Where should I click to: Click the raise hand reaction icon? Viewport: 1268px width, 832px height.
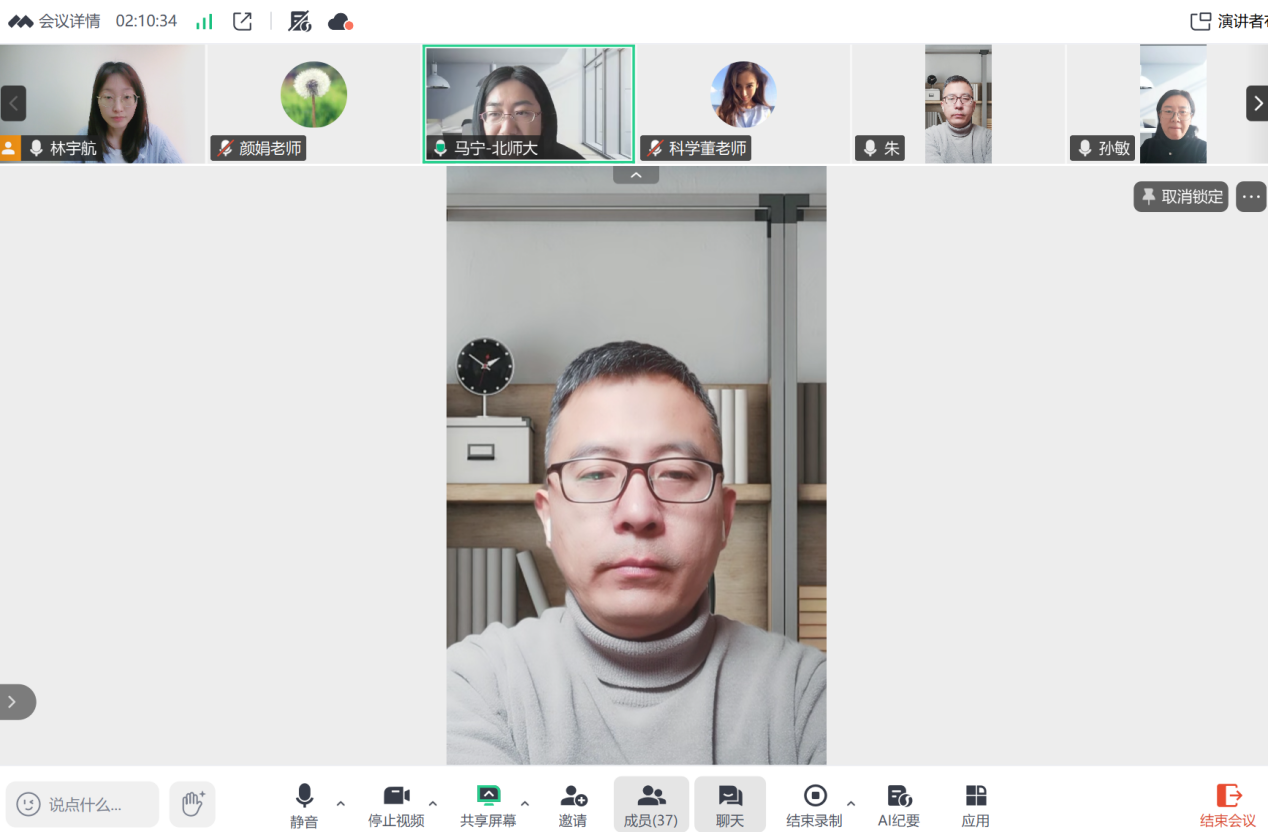coord(192,803)
